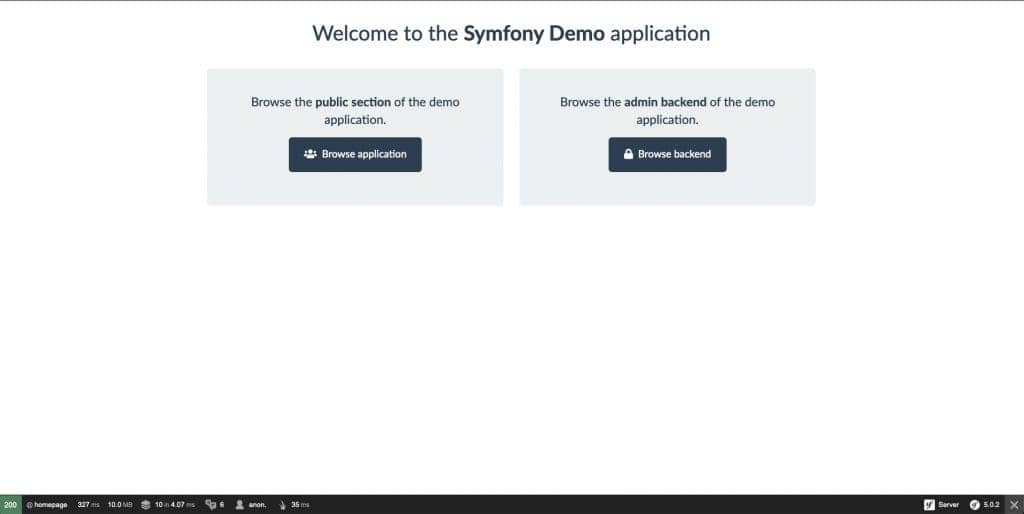This screenshot has width=1024, height=514.
Task: Open the Browse backend button
Action: [667, 155]
